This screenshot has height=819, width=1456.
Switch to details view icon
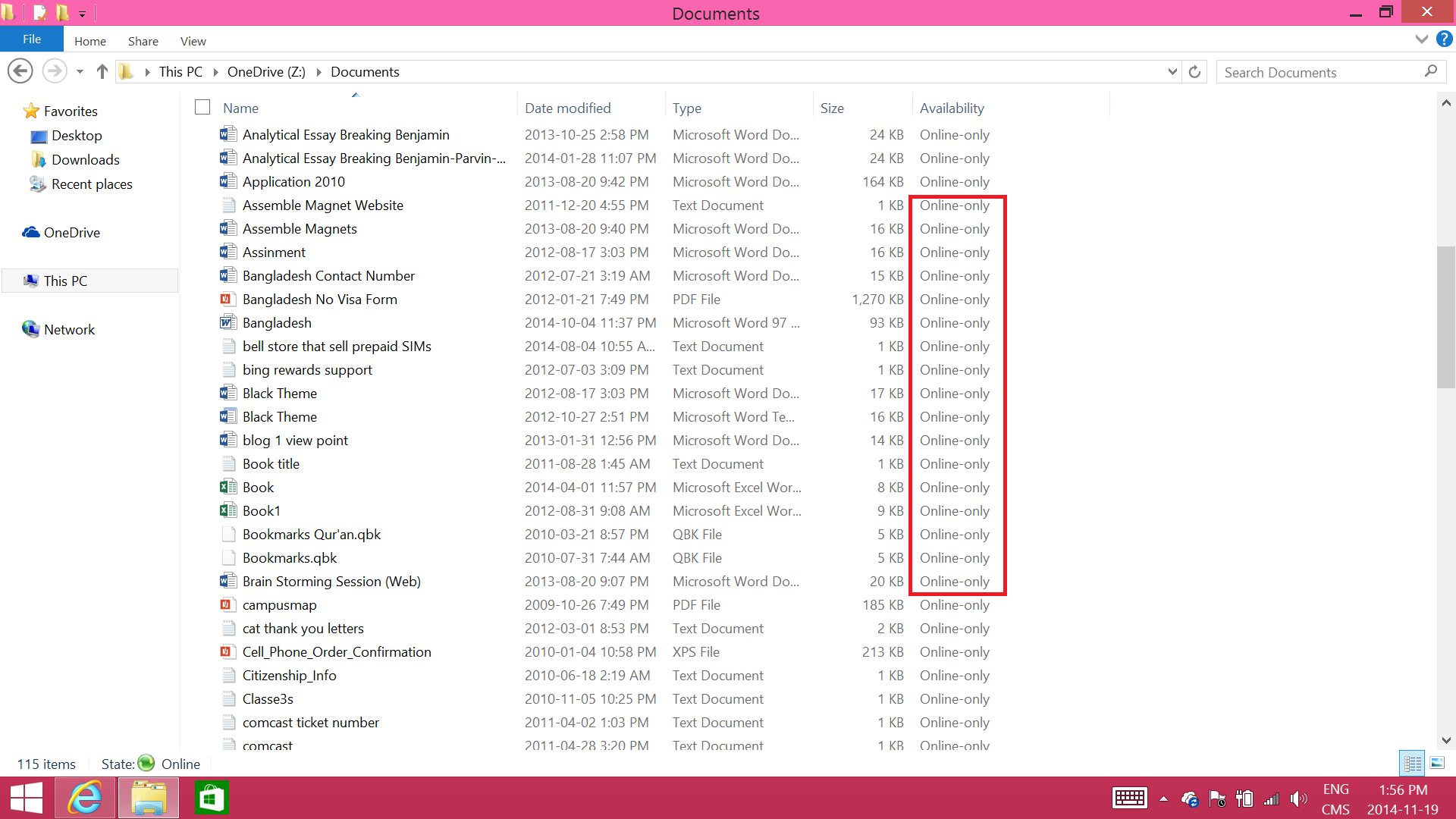(x=1413, y=763)
